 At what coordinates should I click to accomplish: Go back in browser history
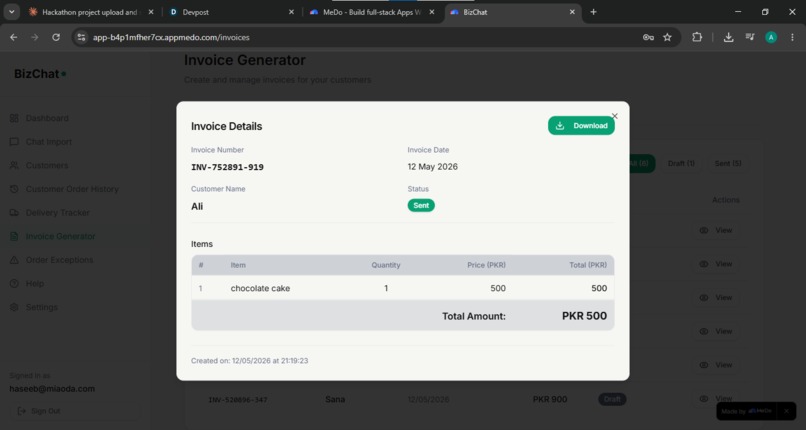pyautogui.click(x=14, y=37)
